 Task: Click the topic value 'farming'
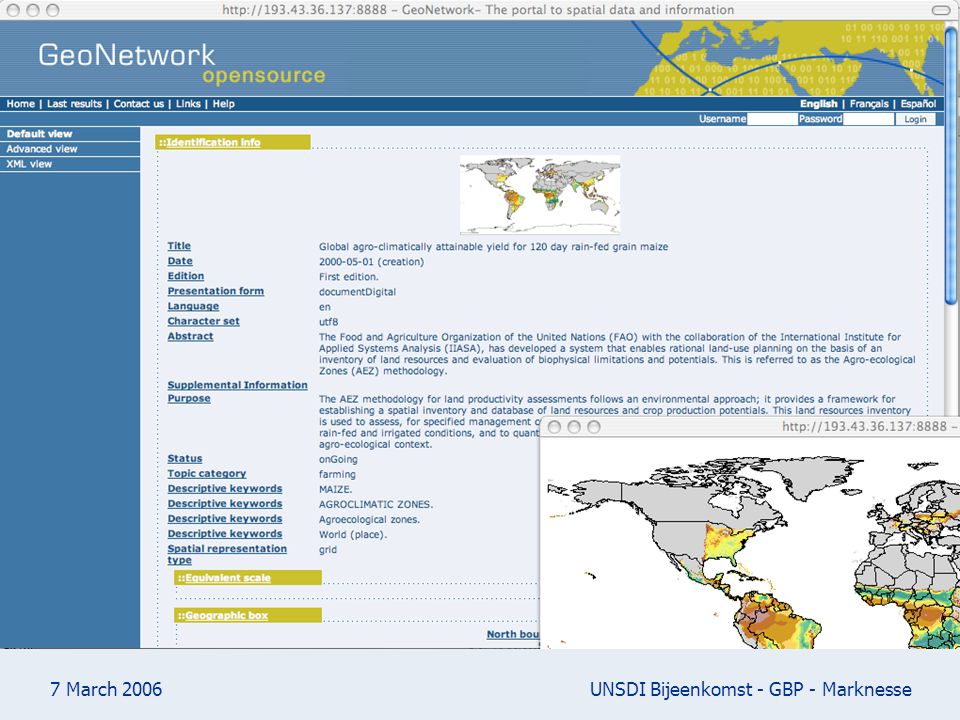click(x=337, y=474)
